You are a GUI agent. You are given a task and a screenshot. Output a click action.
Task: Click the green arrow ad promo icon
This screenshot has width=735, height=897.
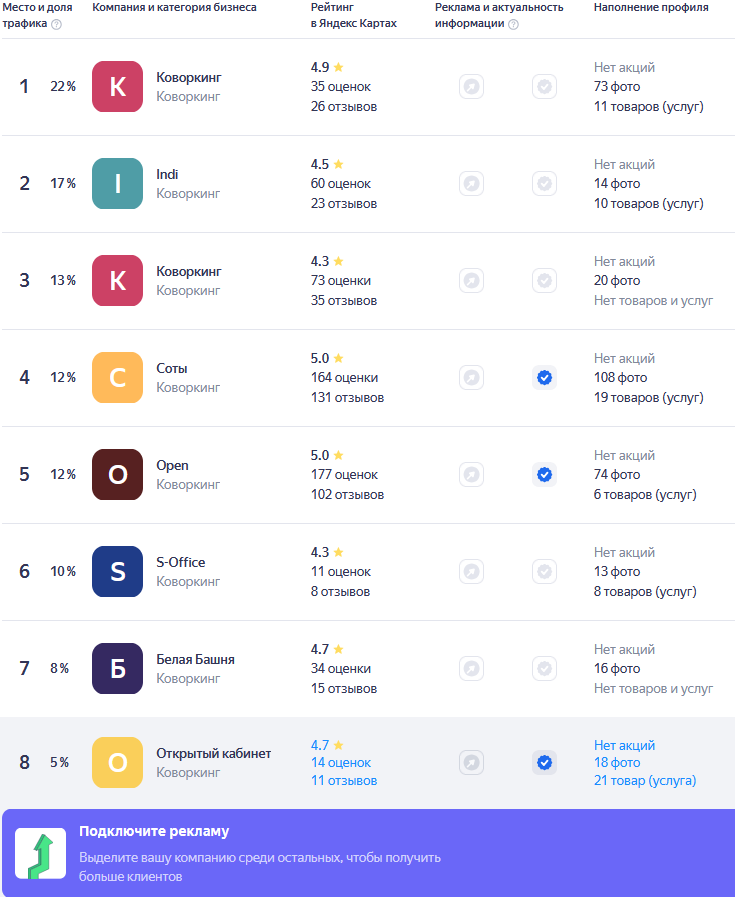(41, 854)
